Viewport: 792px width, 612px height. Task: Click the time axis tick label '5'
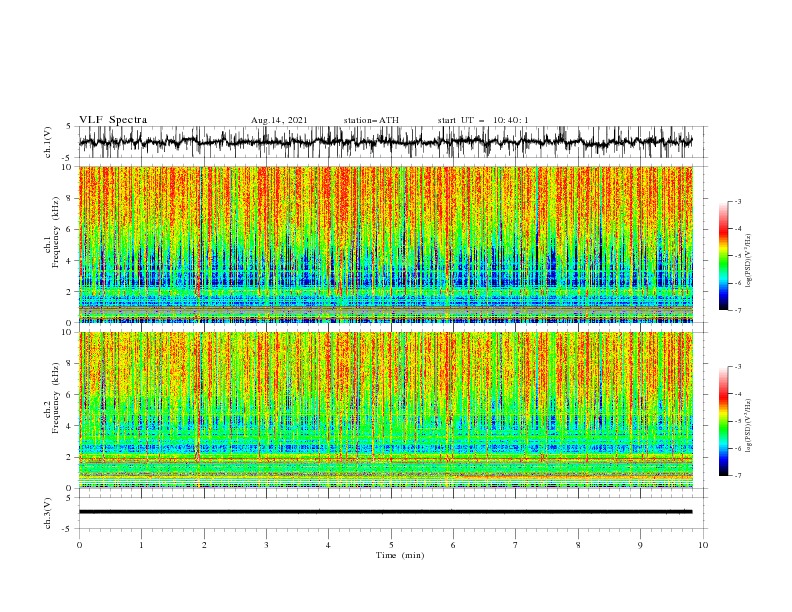391,545
